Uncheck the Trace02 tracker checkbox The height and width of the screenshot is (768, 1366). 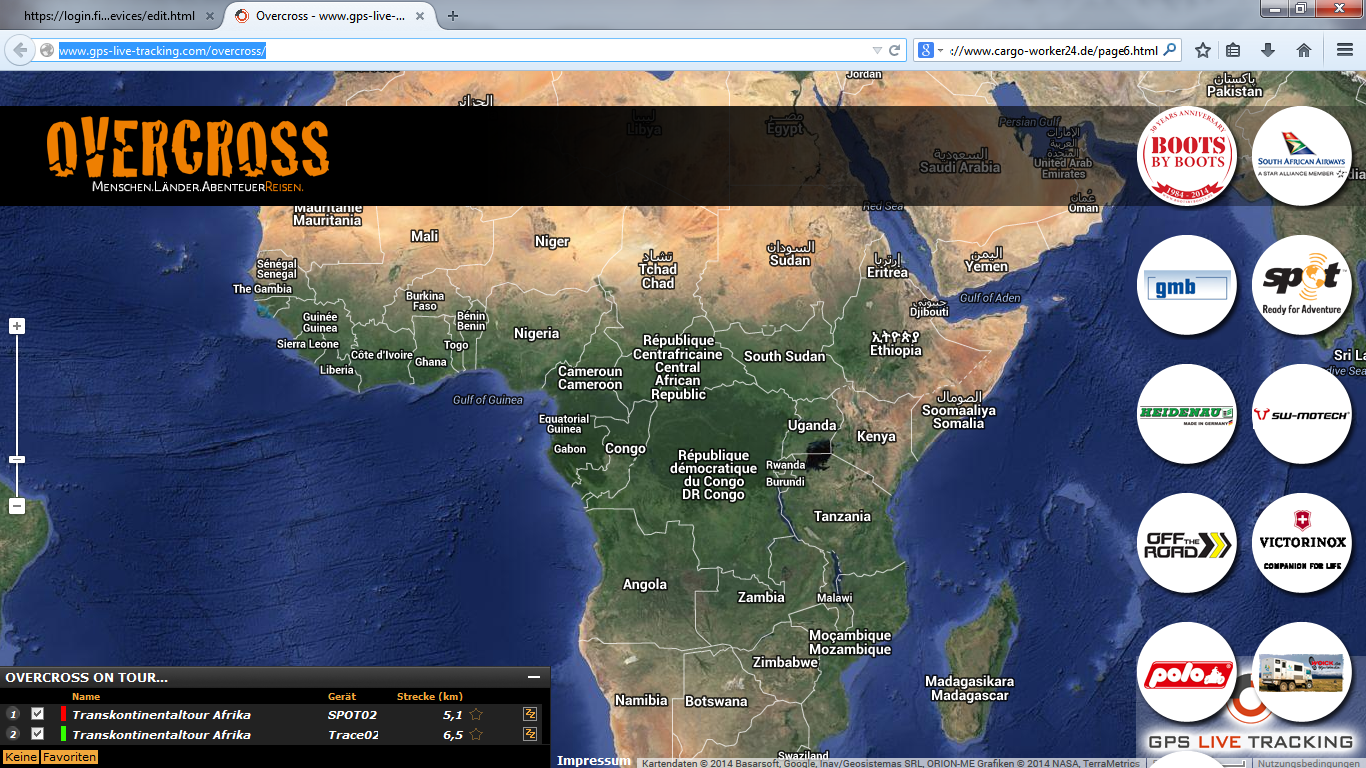(38, 734)
